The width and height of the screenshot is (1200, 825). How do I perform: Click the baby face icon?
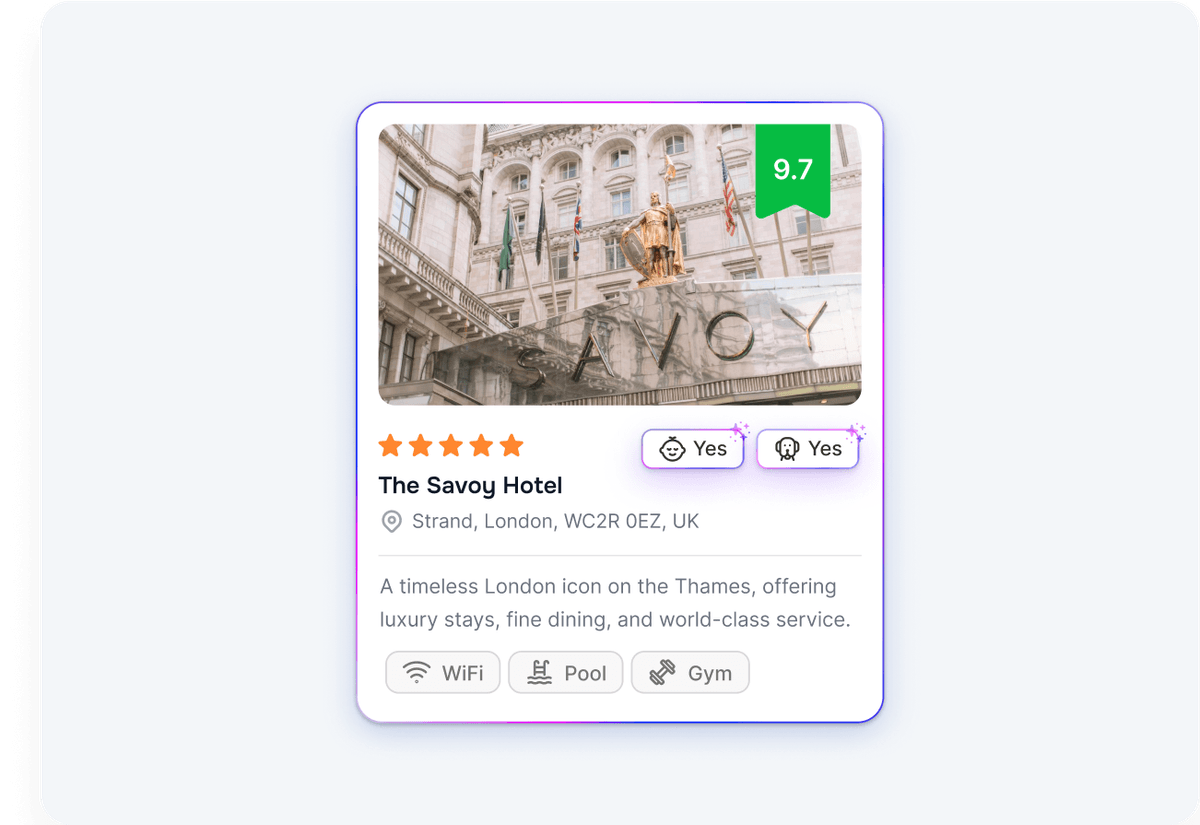pos(672,449)
